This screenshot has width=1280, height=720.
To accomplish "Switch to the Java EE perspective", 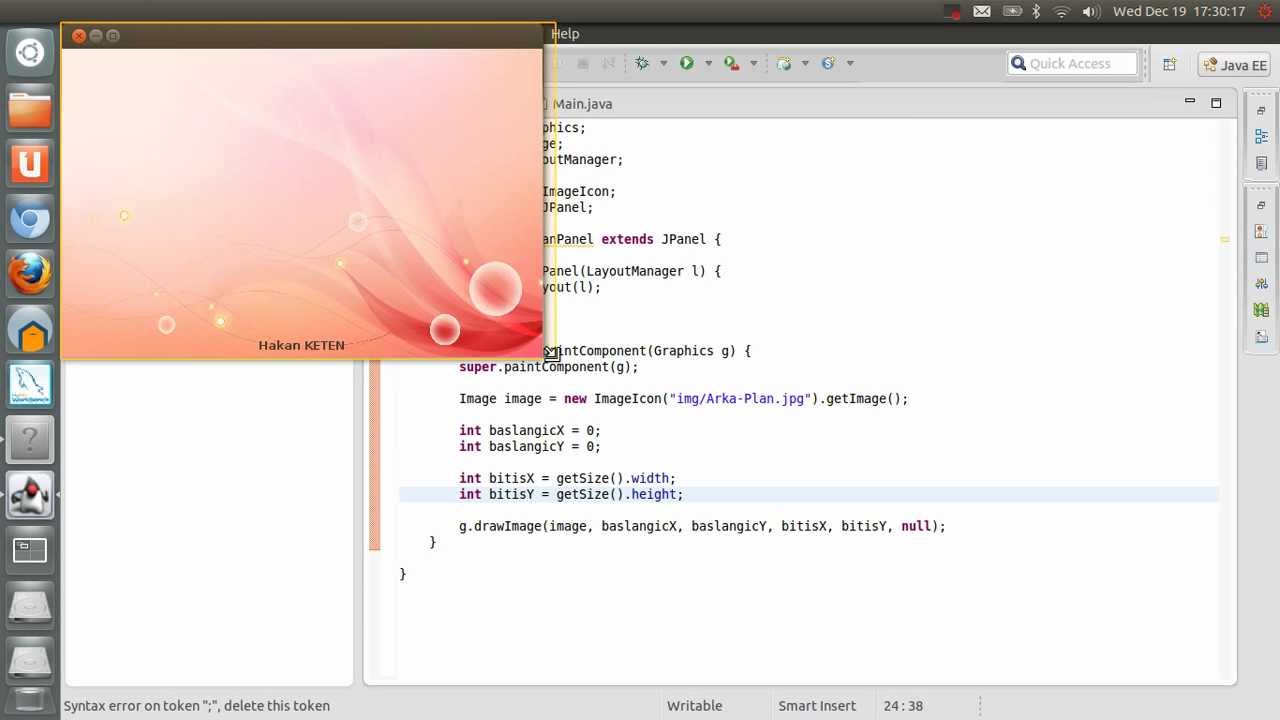I will coord(1234,65).
